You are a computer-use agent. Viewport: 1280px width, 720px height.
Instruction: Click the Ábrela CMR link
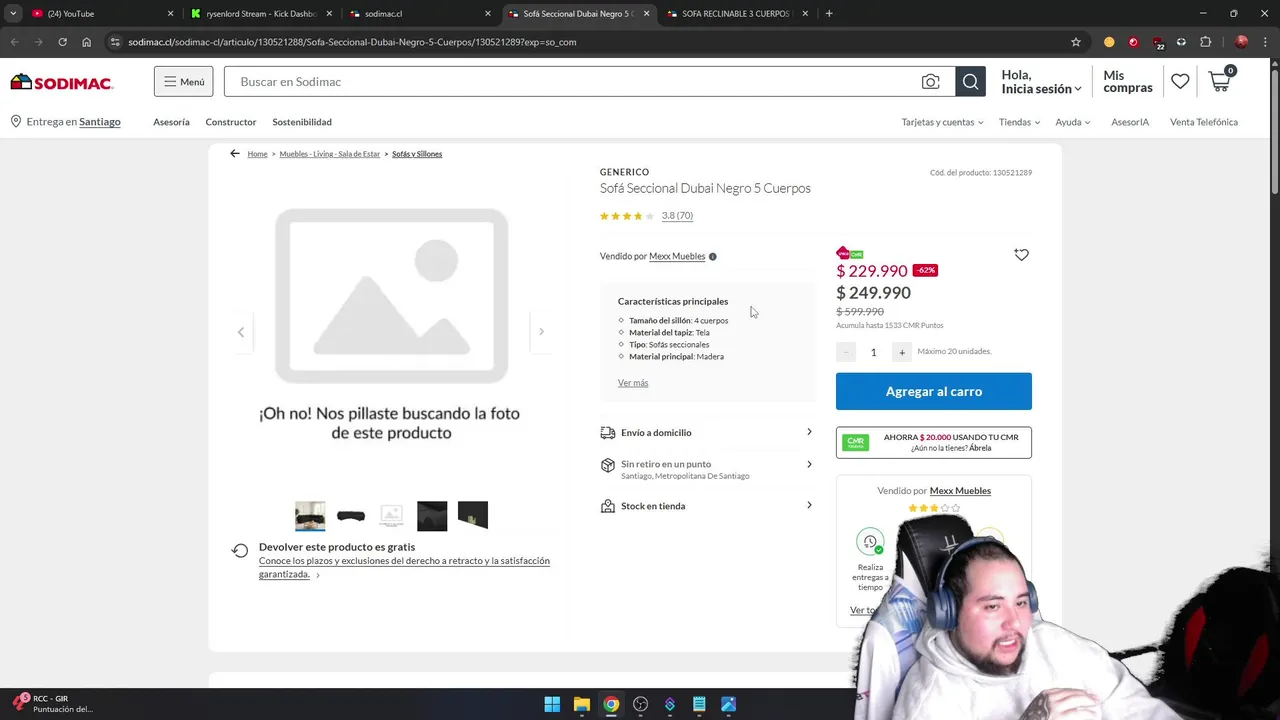tap(980, 448)
